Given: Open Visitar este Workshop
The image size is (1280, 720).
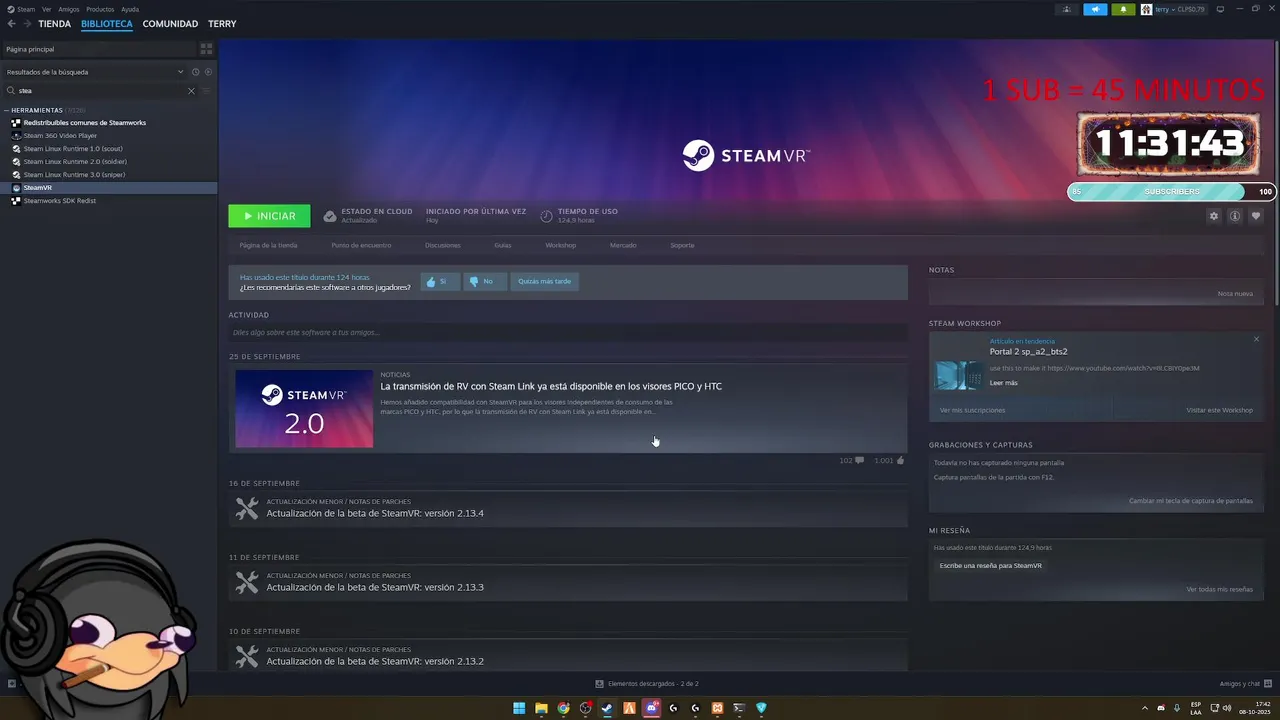Looking at the screenshot, I should pyautogui.click(x=1219, y=410).
